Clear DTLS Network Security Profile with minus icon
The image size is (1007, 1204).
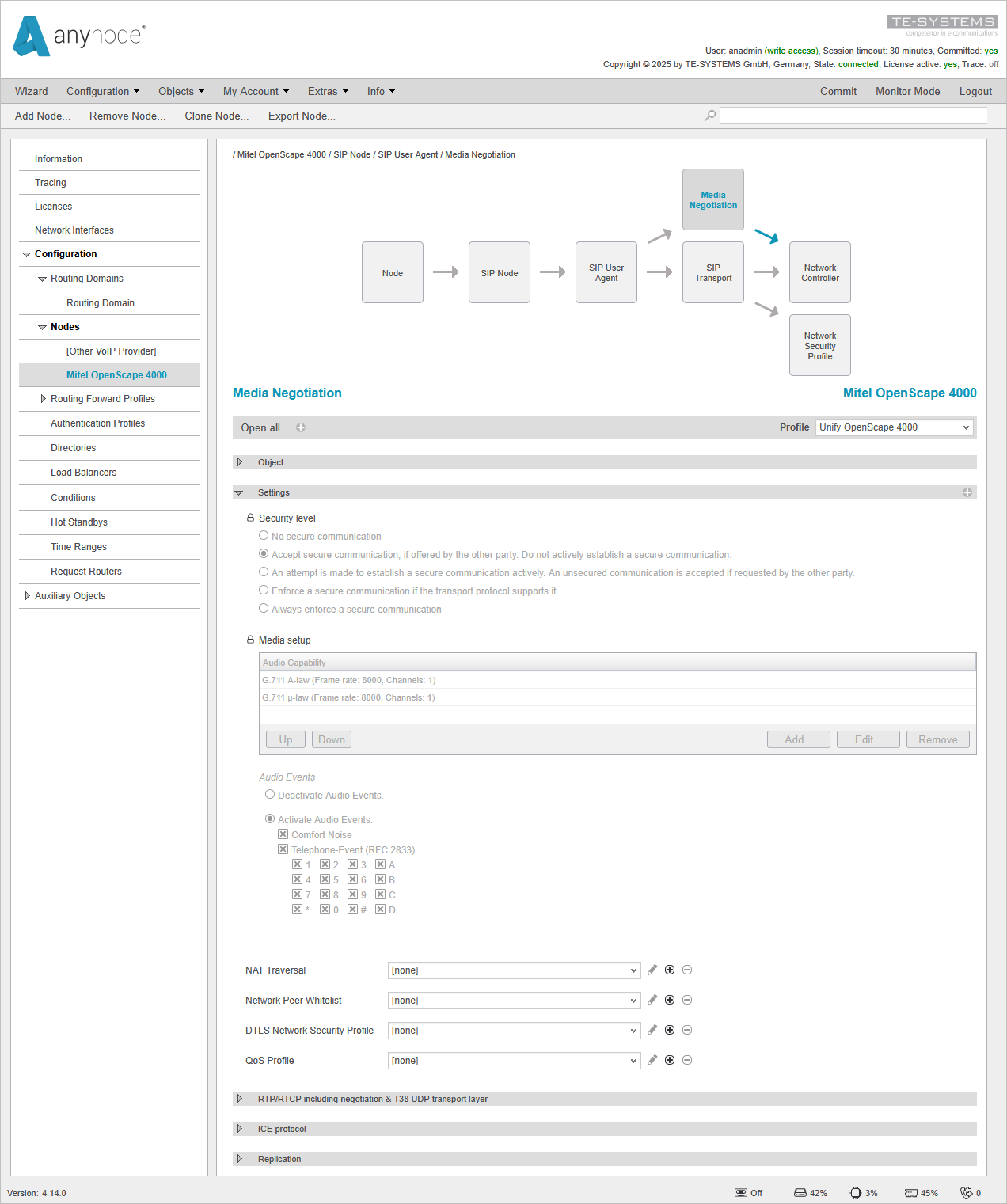tap(686, 1030)
